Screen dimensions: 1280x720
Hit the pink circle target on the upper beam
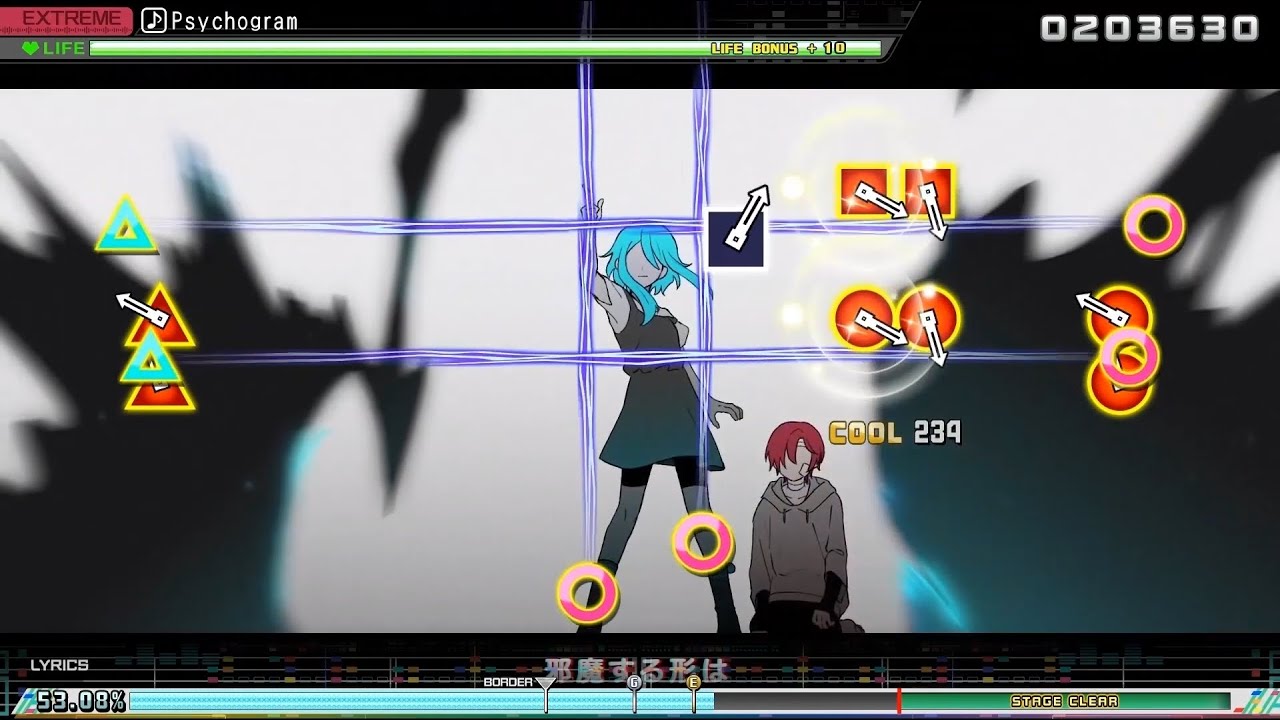point(1154,225)
